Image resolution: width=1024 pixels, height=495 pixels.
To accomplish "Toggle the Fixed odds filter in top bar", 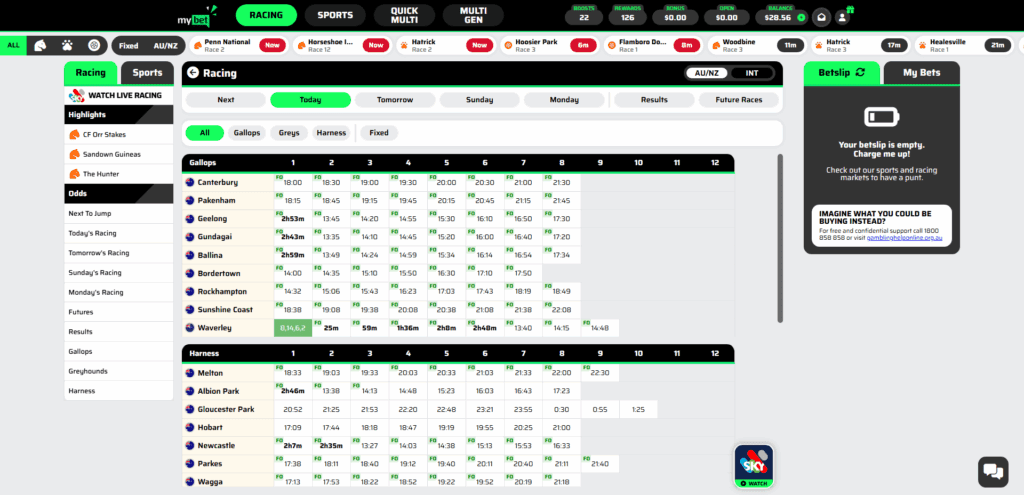I will (x=128, y=46).
